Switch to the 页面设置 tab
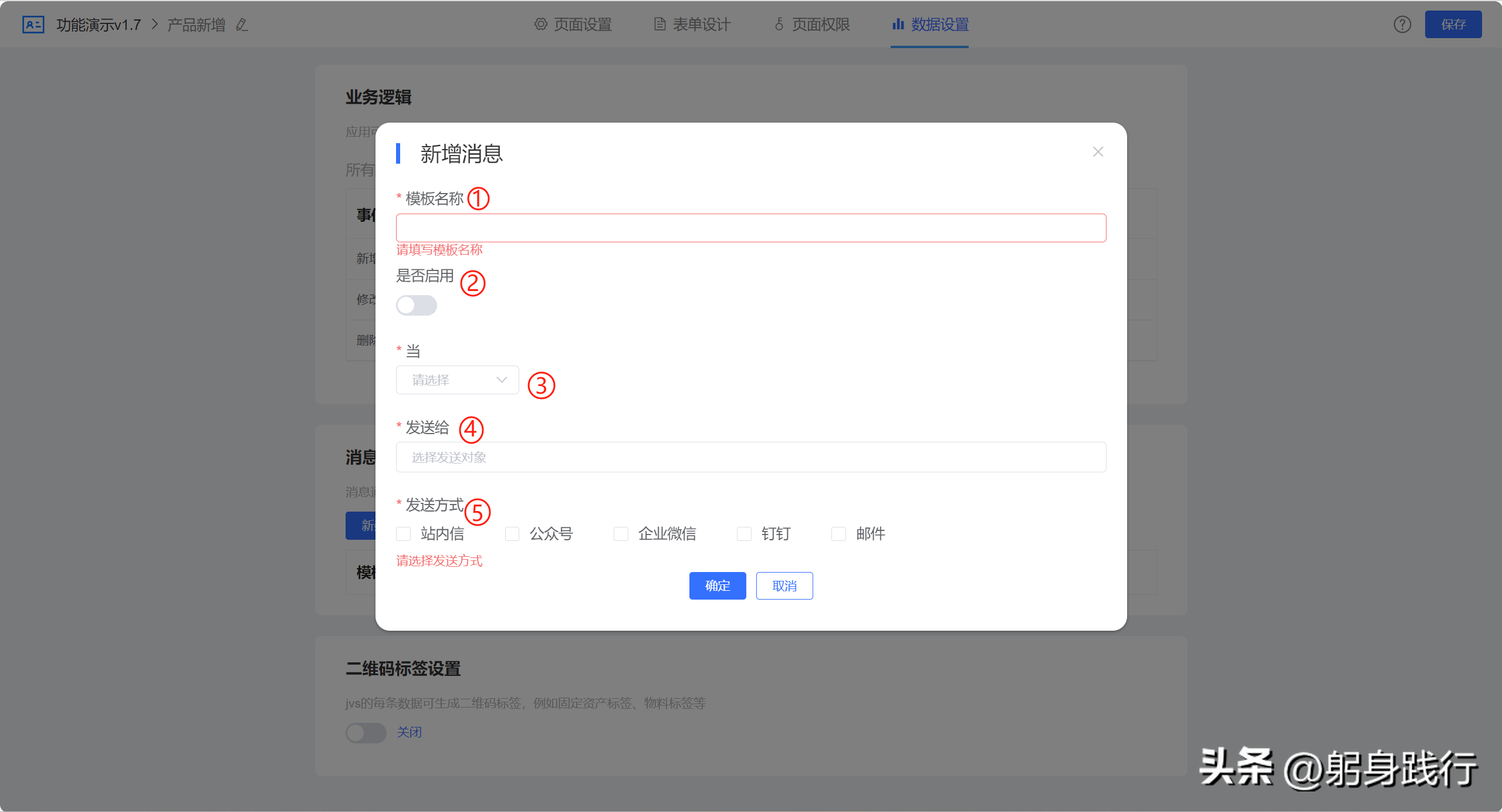 (573, 25)
